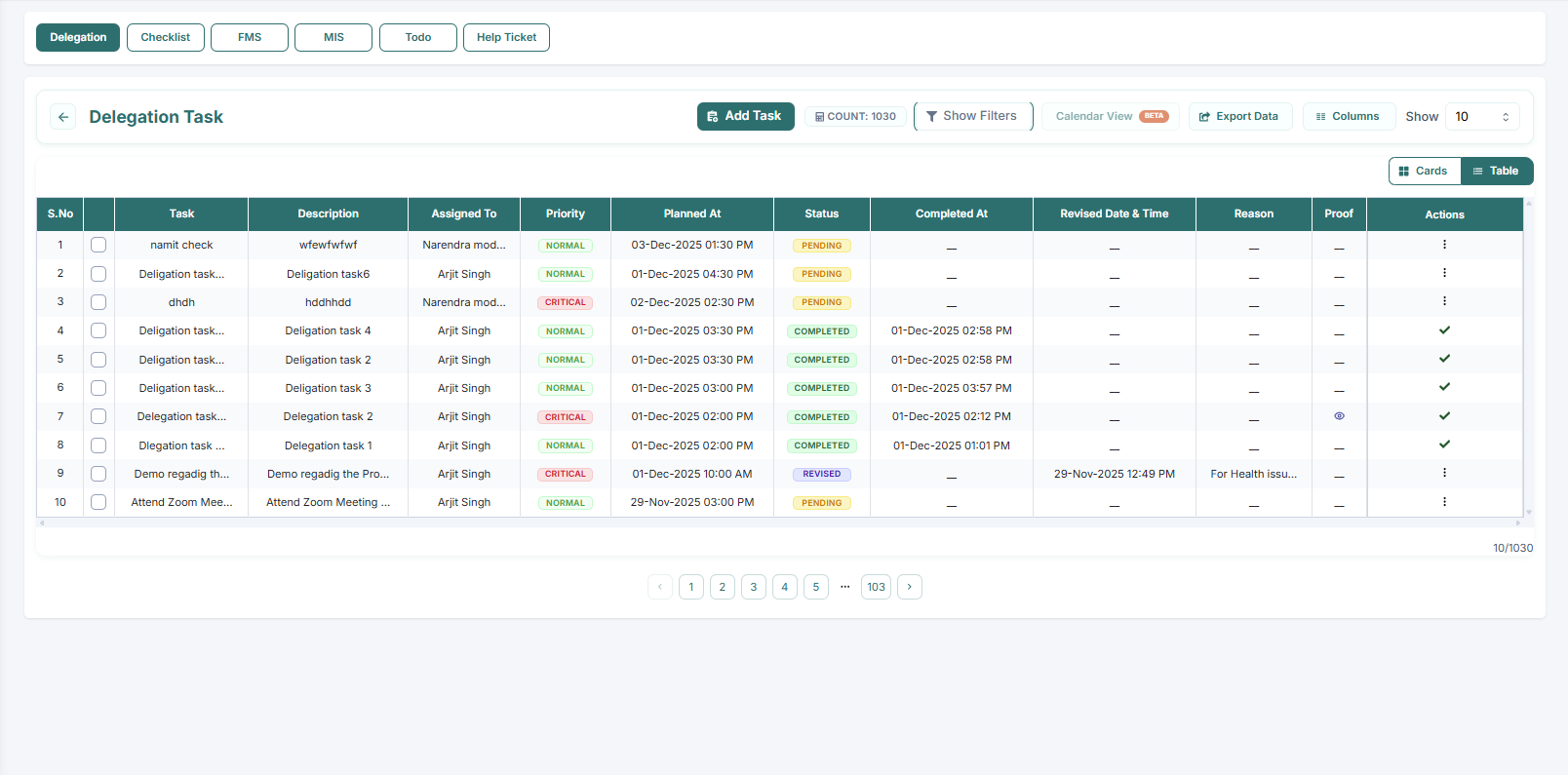Click the completed checkmark in row 4

coord(1444,330)
